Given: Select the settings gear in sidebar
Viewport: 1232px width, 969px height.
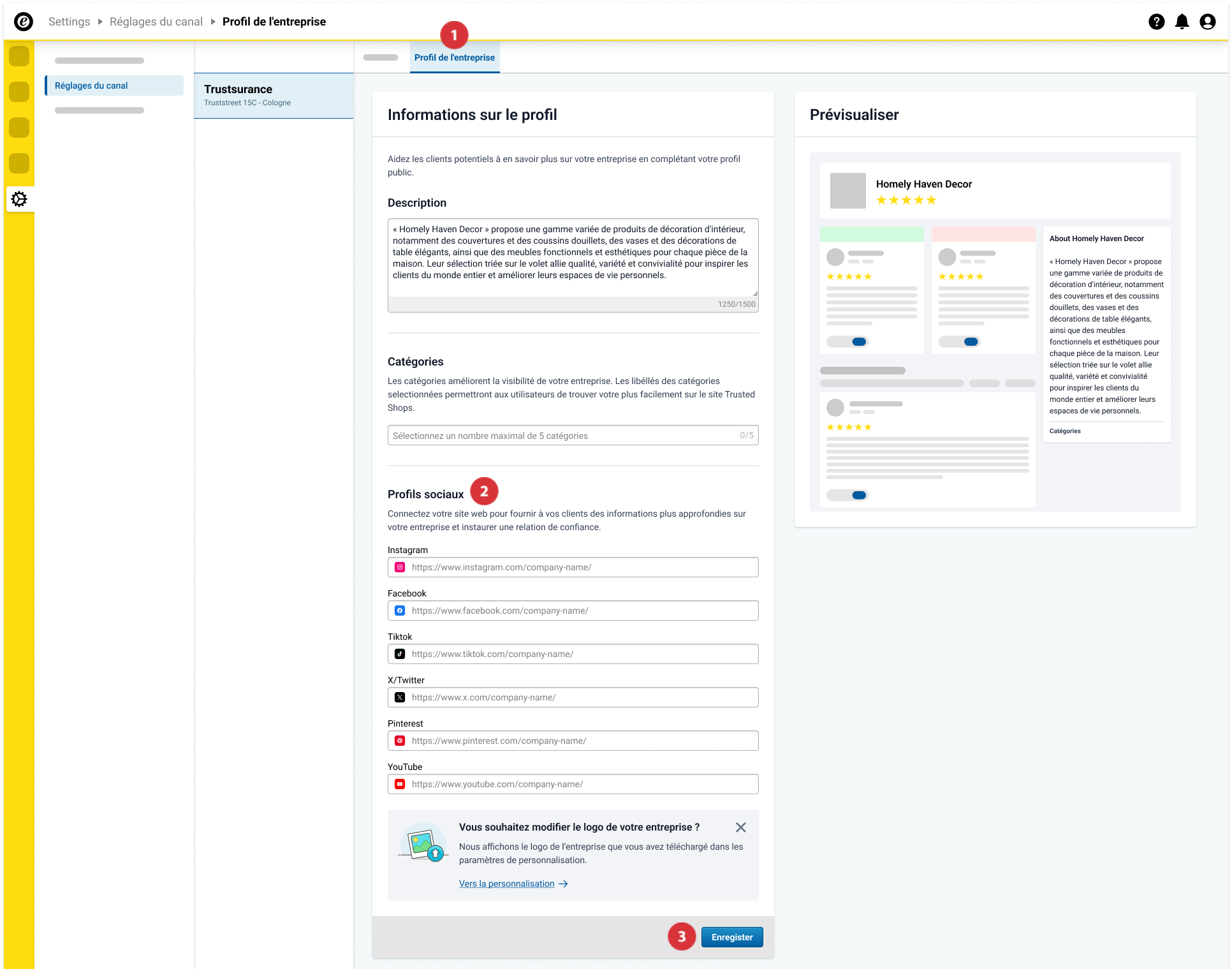Looking at the screenshot, I should coord(19,199).
